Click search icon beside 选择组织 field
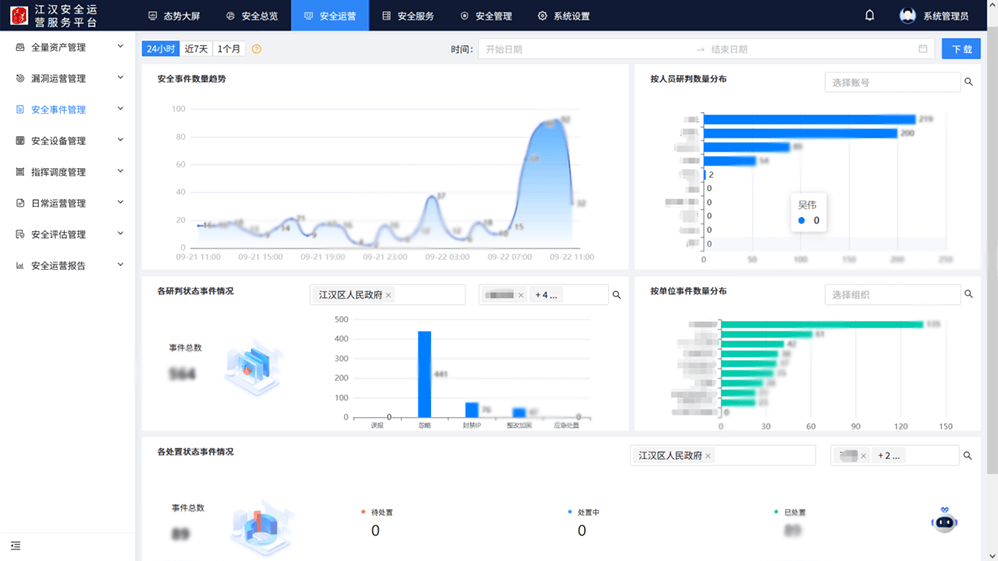Screen dimensions: 998x561 pos(968,295)
